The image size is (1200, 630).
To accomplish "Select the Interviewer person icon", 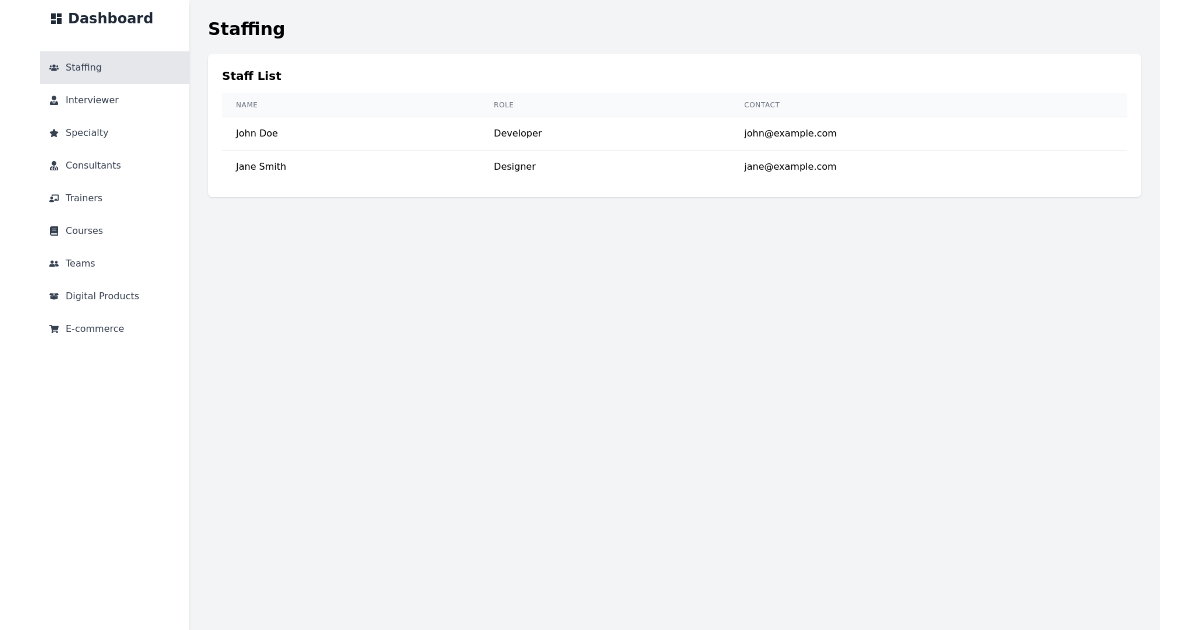I will [x=53, y=100].
